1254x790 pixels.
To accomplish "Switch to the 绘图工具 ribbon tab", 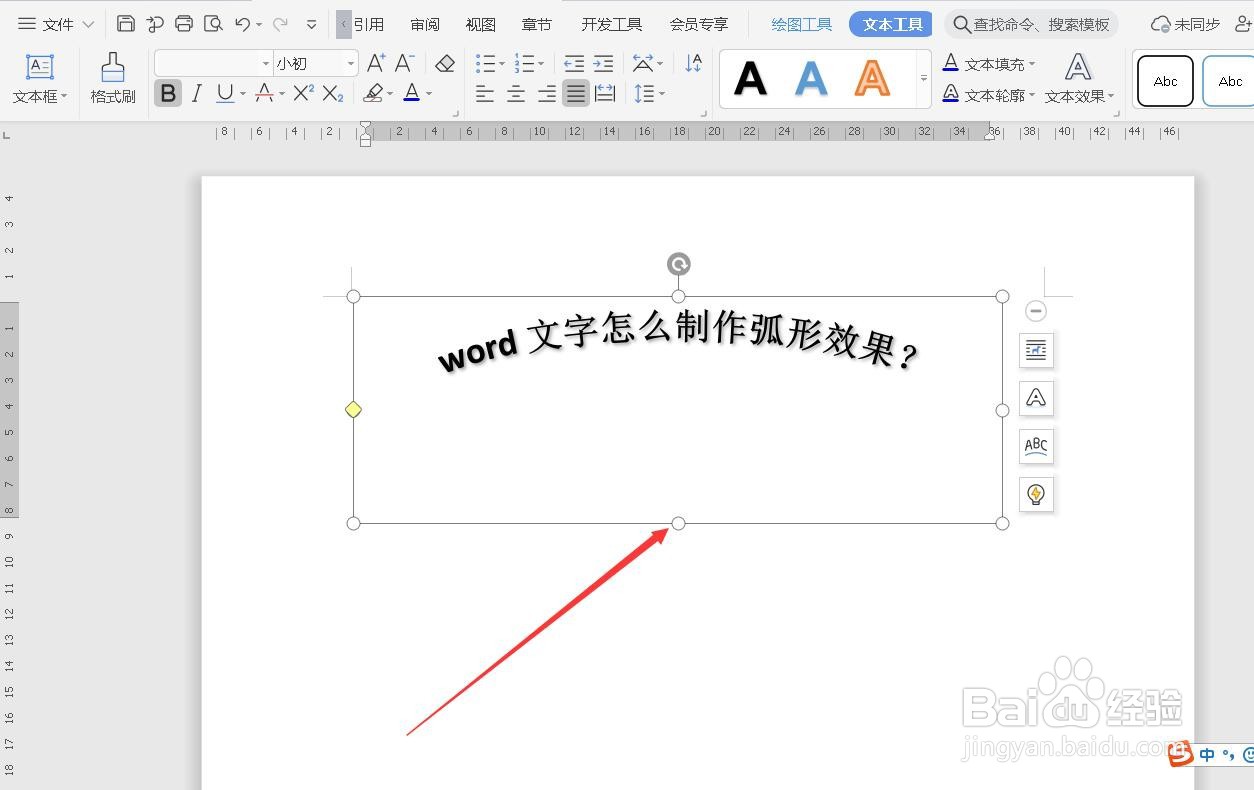I will click(x=800, y=23).
